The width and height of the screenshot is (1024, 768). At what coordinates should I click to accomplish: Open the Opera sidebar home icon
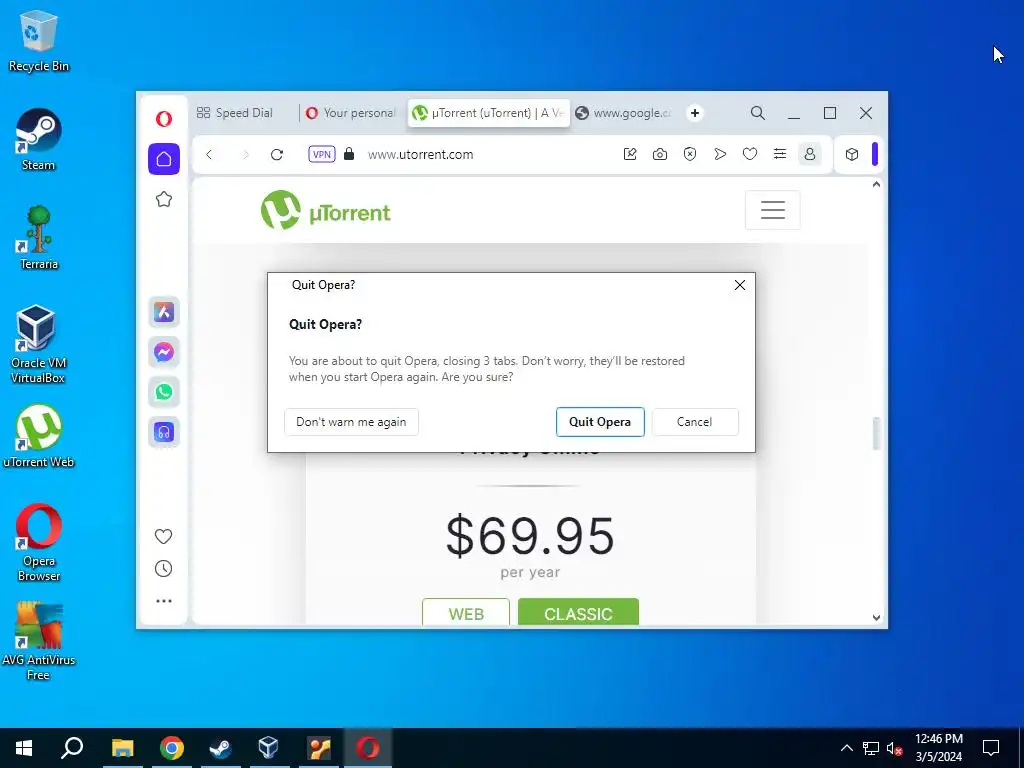(x=164, y=159)
